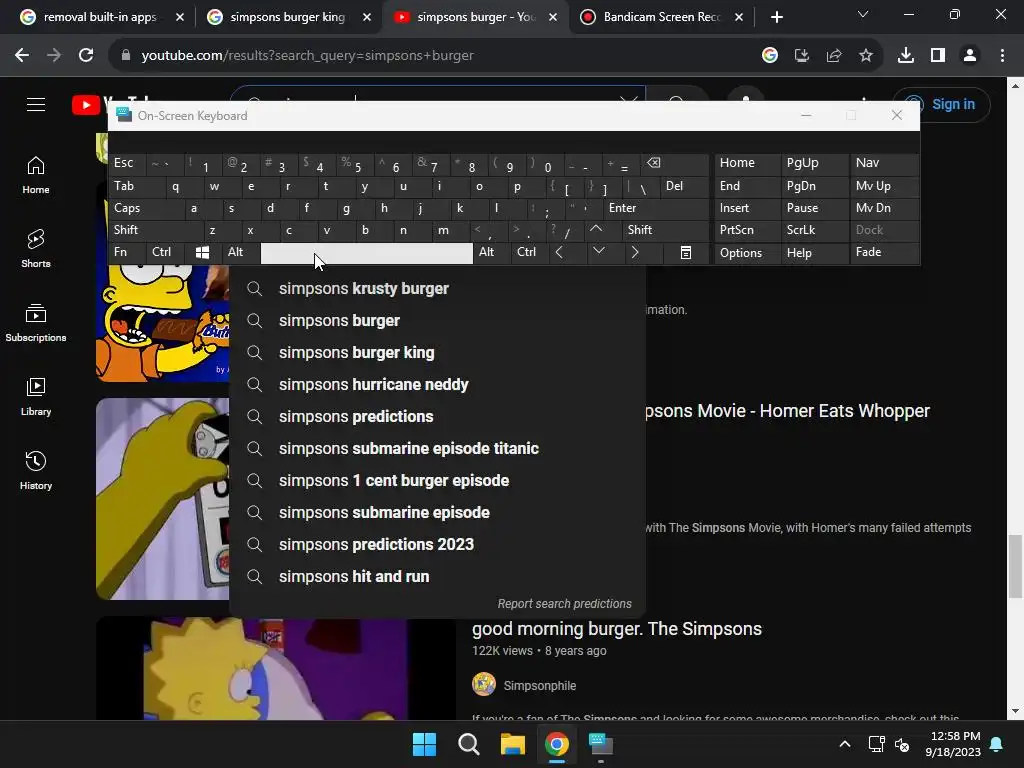Image resolution: width=1024 pixels, height=768 pixels.
Task: Click On-Screen Keyboard taskbar icon
Action: click(x=601, y=744)
